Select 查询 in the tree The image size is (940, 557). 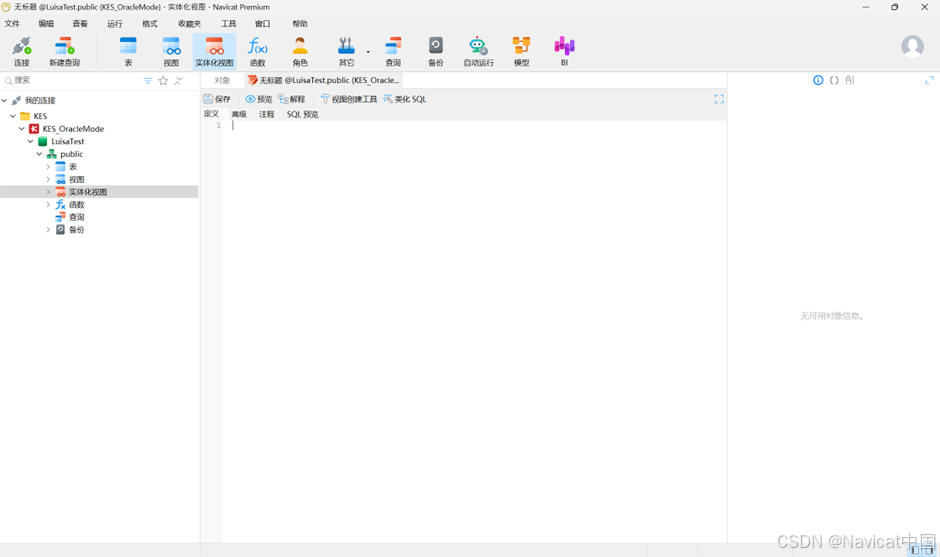[x=76, y=217]
